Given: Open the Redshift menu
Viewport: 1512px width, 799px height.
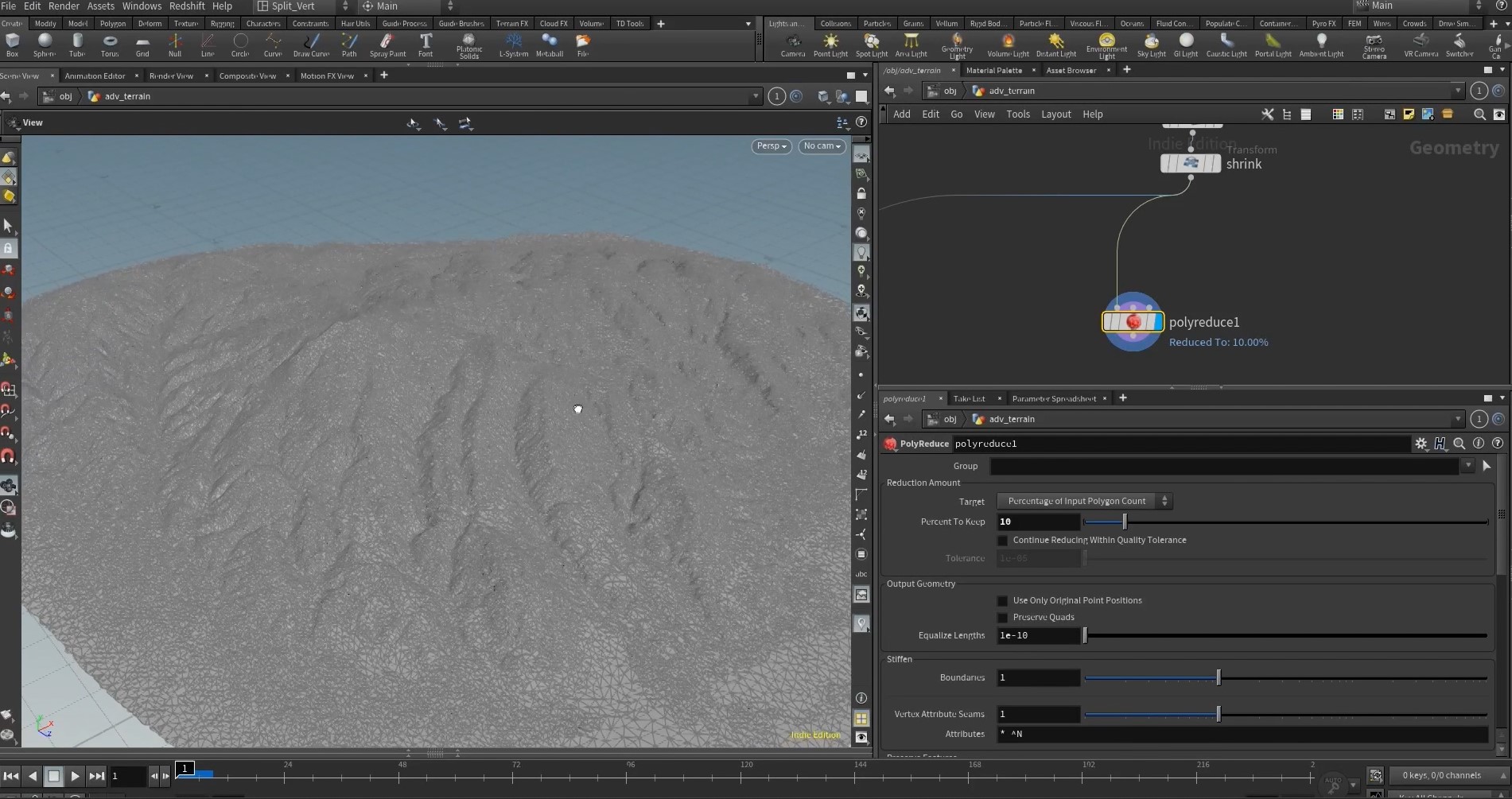Looking at the screenshot, I should [186, 6].
